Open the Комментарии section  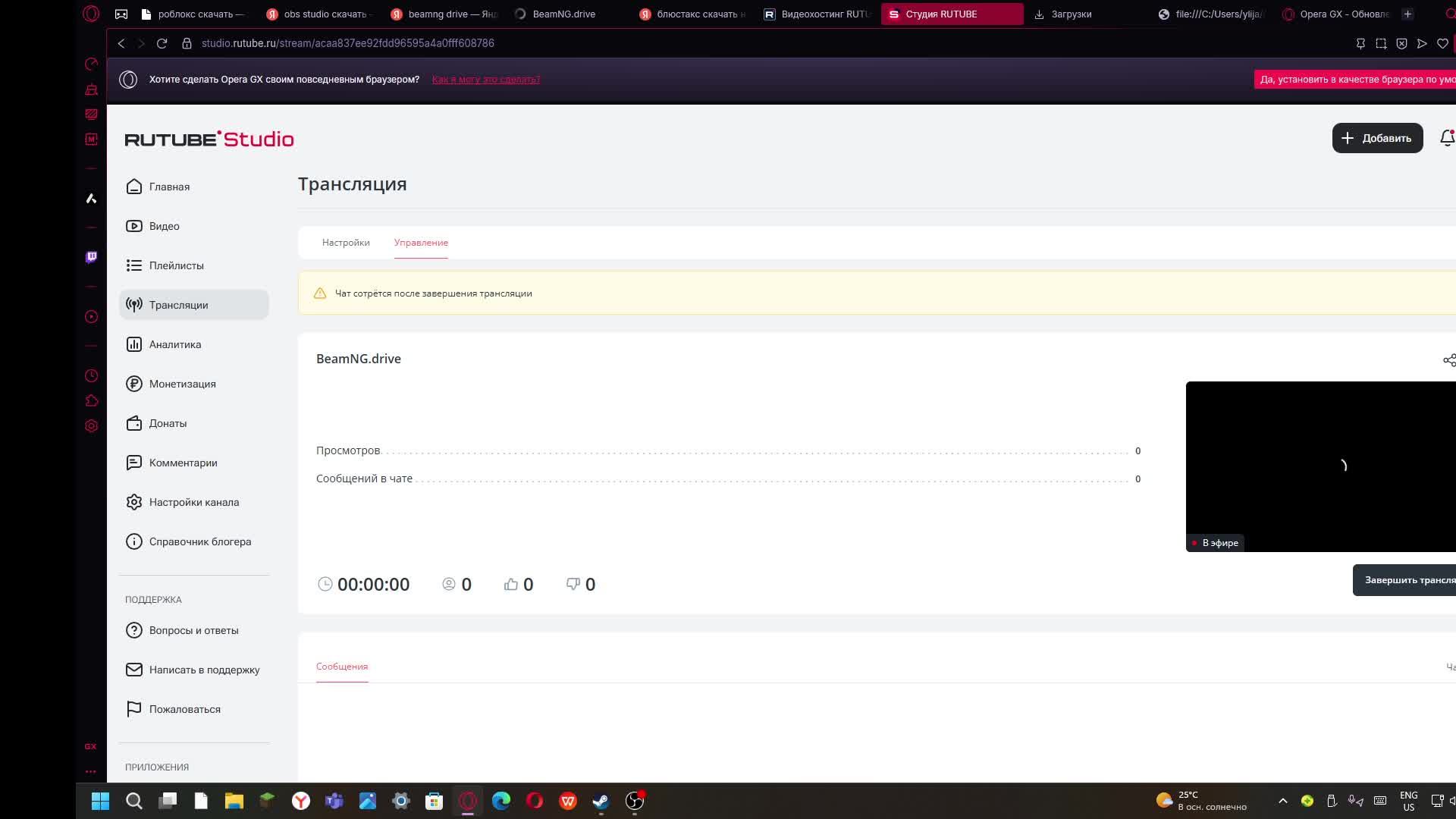(x=183, y=463)
